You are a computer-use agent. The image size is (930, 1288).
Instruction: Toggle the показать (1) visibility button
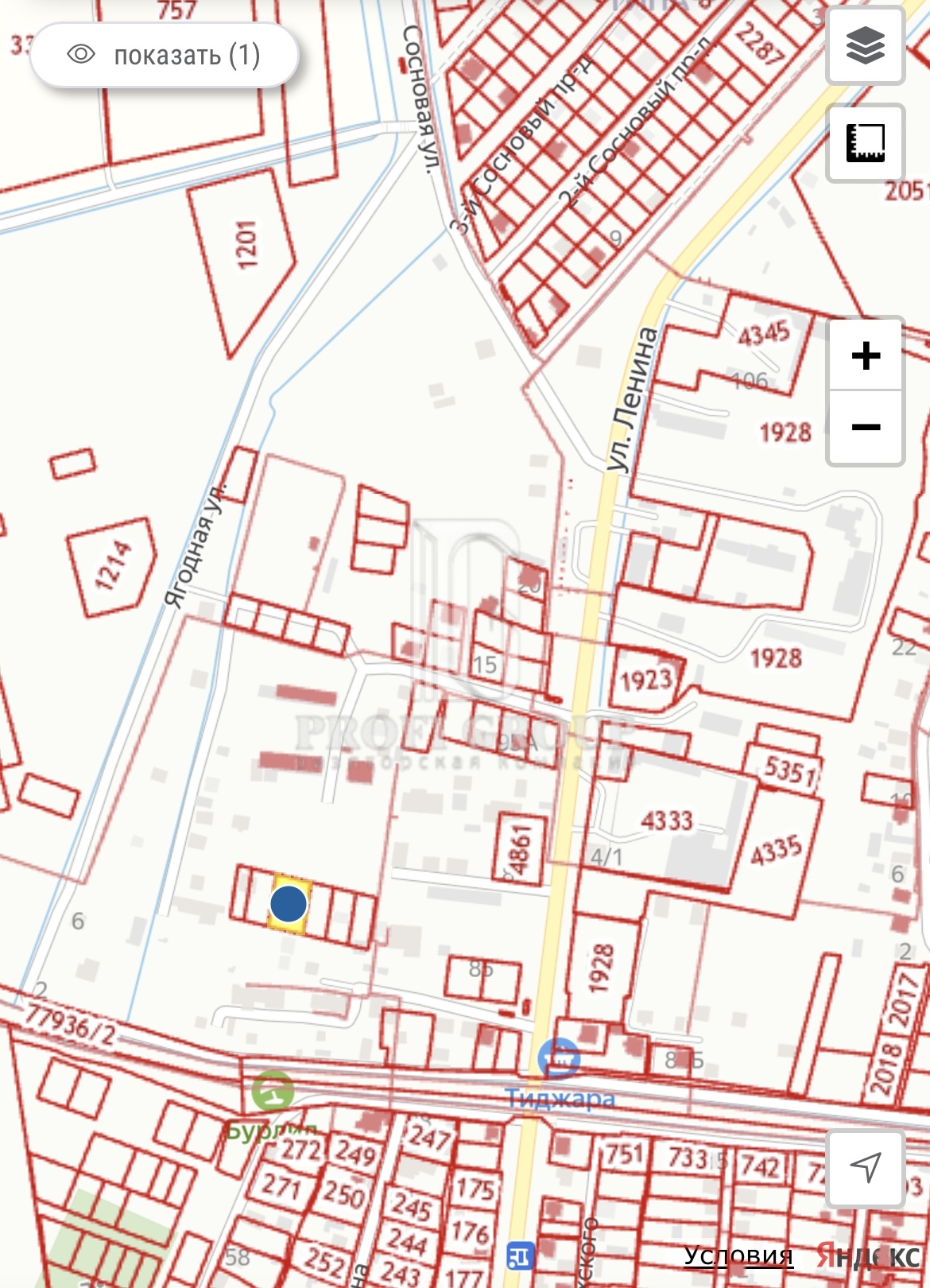pyautogui.click(x=165, y=55)
